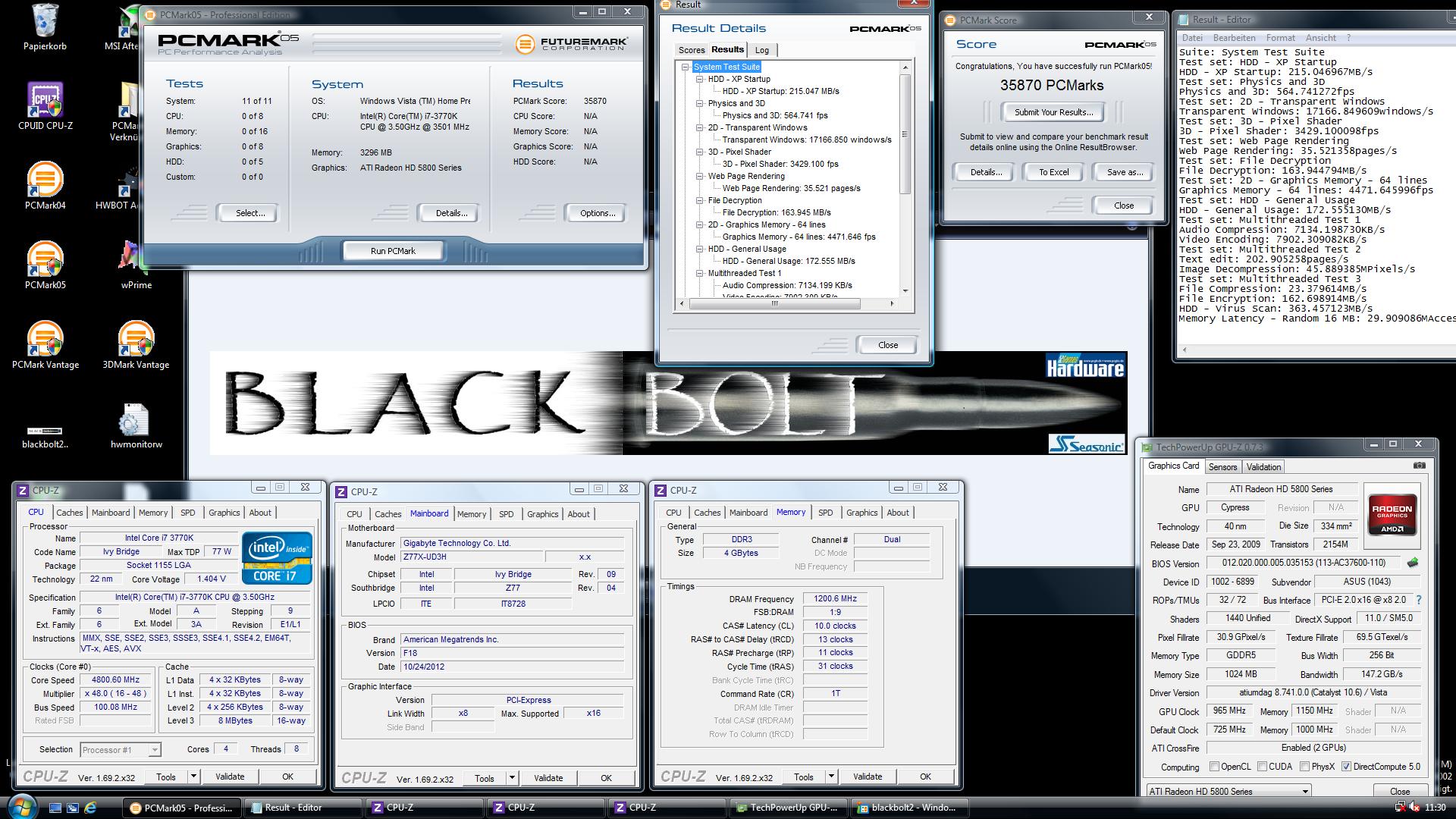This screenshot has width=1456, height=819.
Task: Click Run PCMark button
Action: point(393,251)
